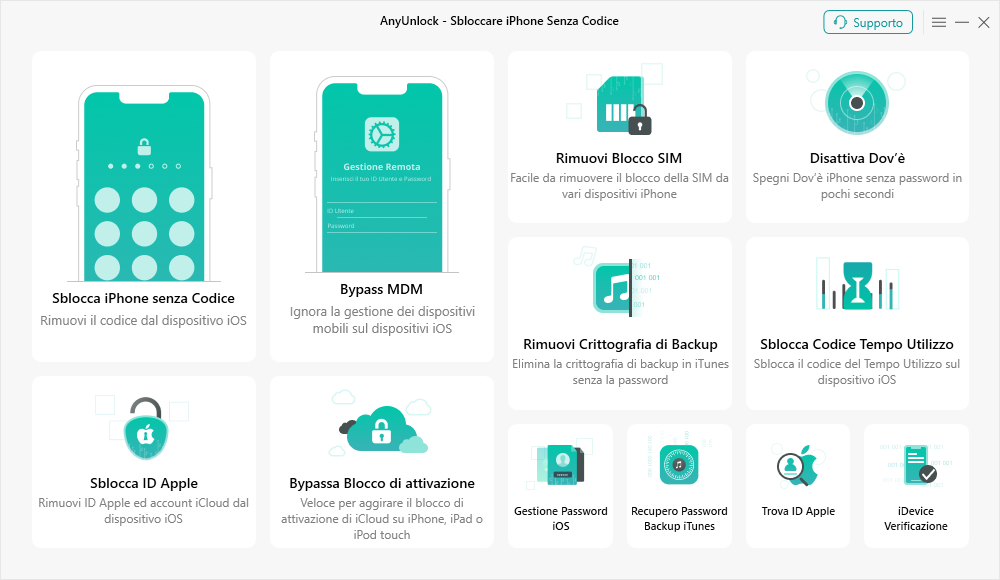This screenshot has width=1000, height=580.
Task: Click the Trova ID Apple label
Action: [x=798, y=511]
